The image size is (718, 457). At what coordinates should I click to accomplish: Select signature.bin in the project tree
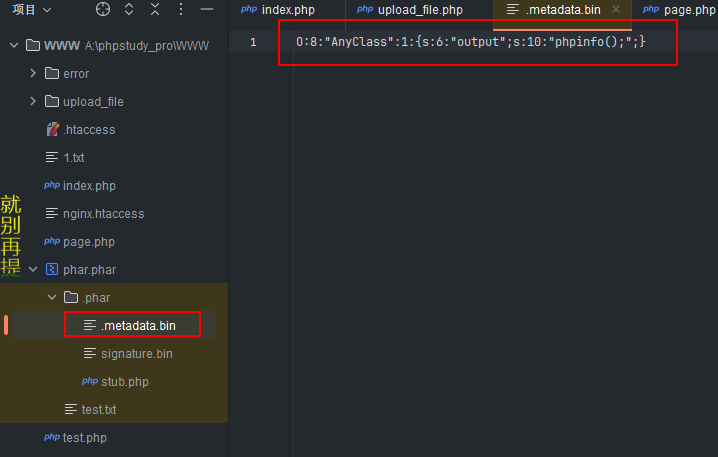136,354
